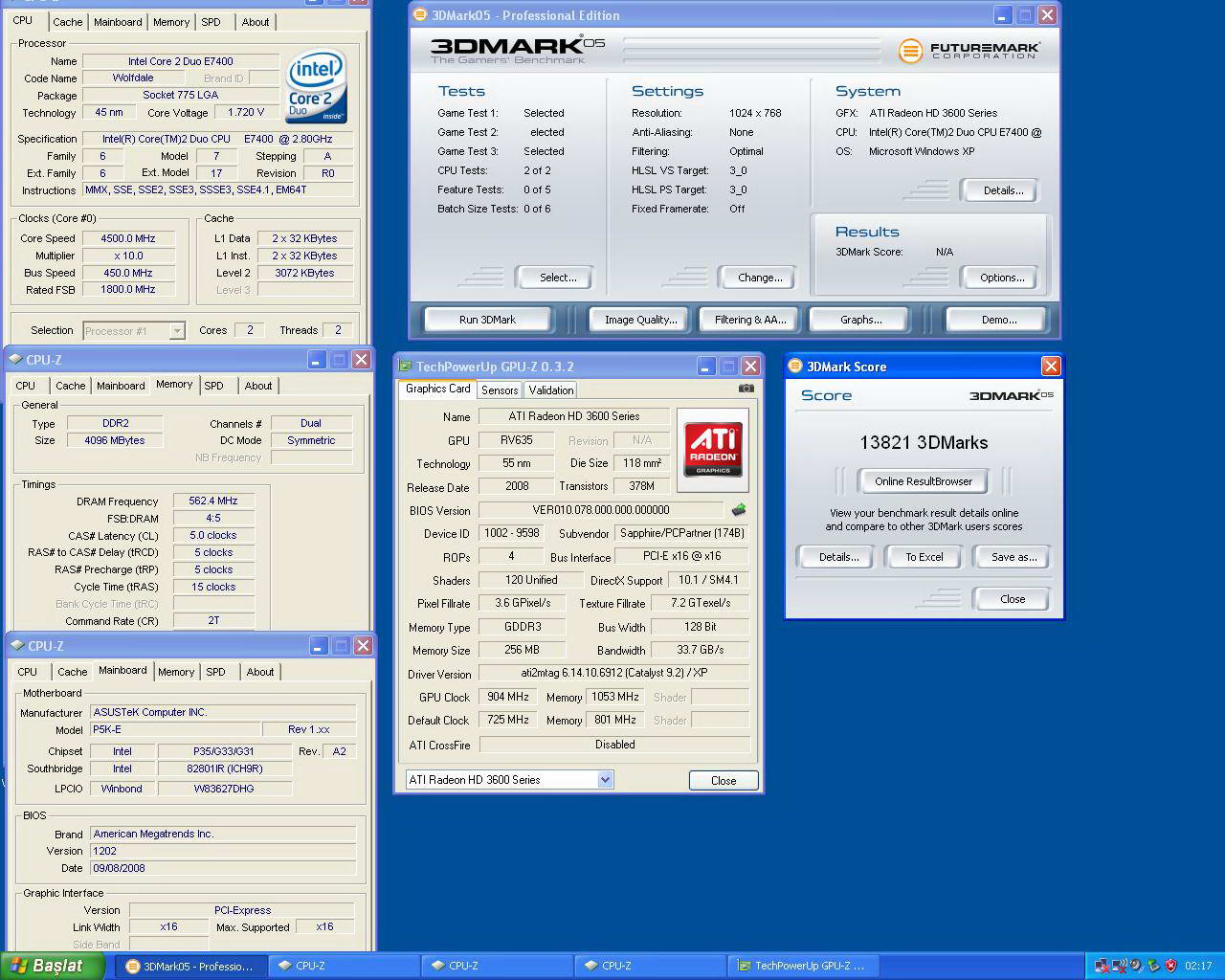Image resolution: width=1225 pixels, height=980 pixels.
Task: Open the Processor #1 selection dropdown
Action: tap(177, 331)
